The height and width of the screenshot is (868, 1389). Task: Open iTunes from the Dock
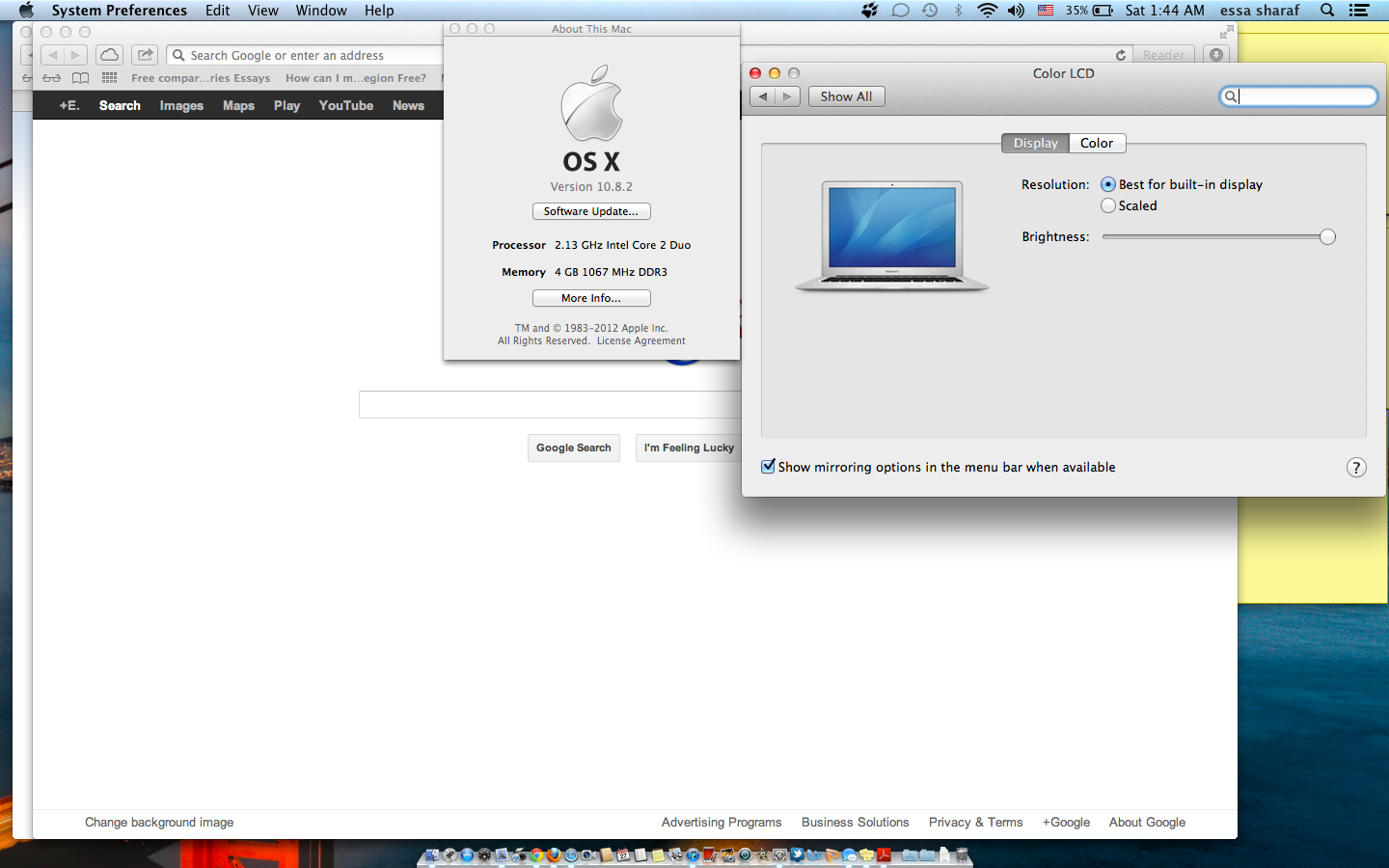pyautogui.click(x=693, y=854)
